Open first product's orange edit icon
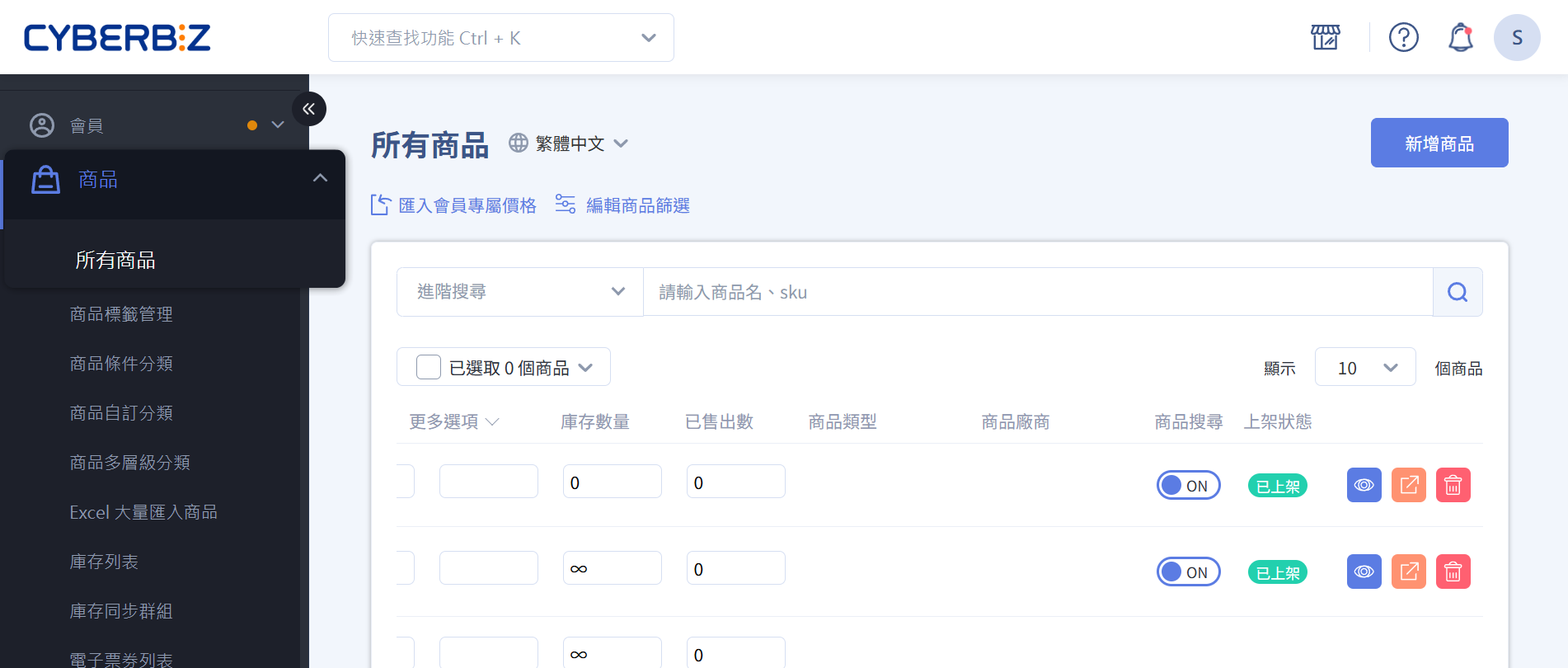1568x668 pixels. (1408, 485)
